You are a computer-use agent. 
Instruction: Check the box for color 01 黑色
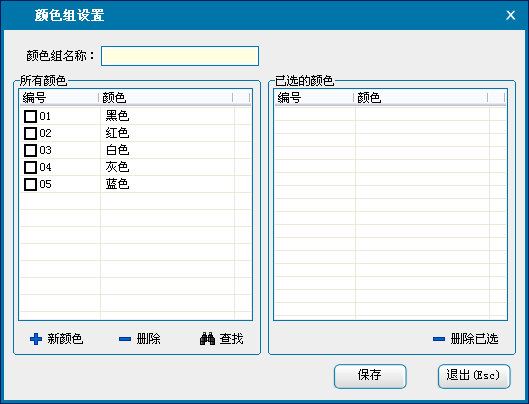(30, 116)
